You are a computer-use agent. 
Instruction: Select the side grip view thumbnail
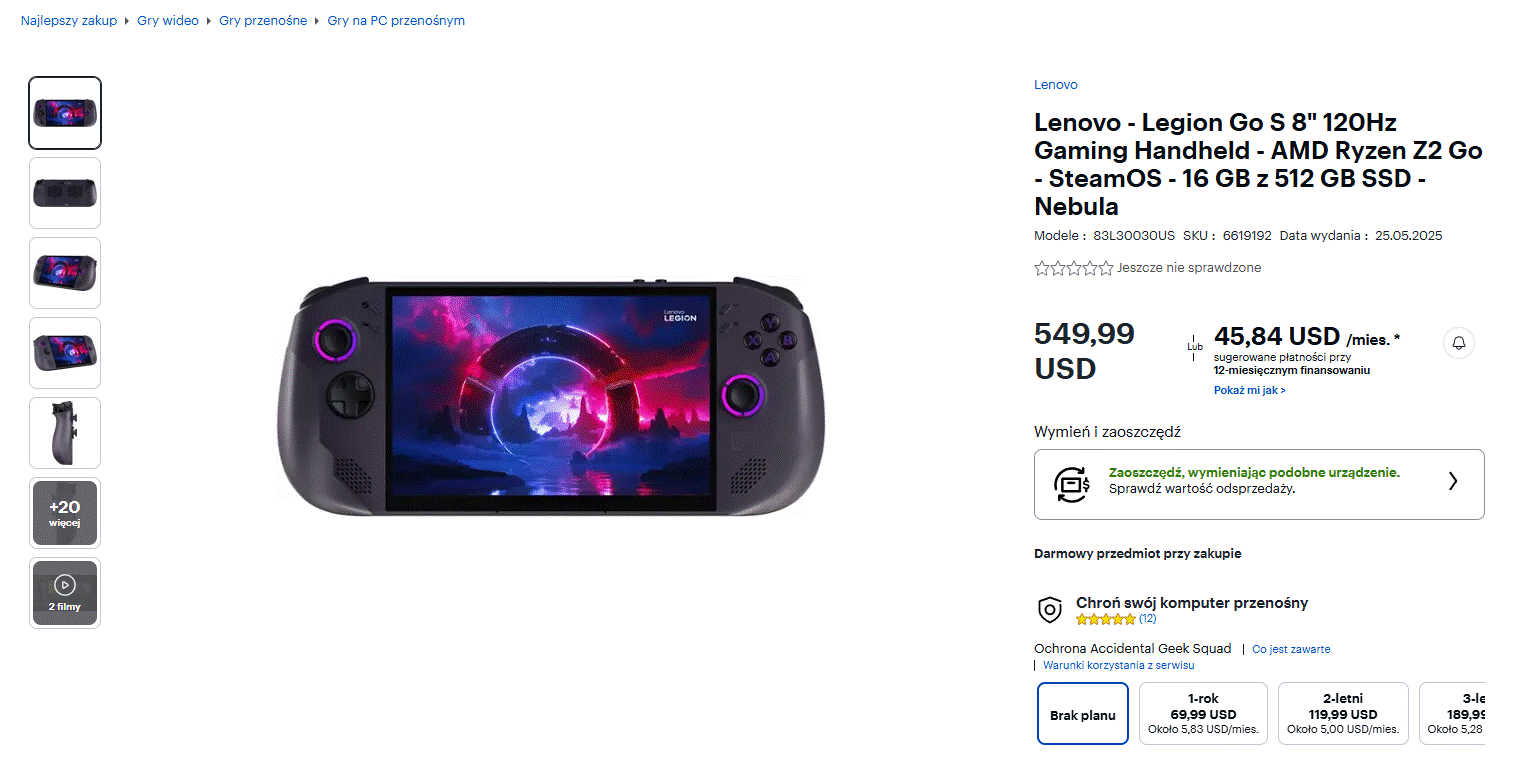point(65,433)
